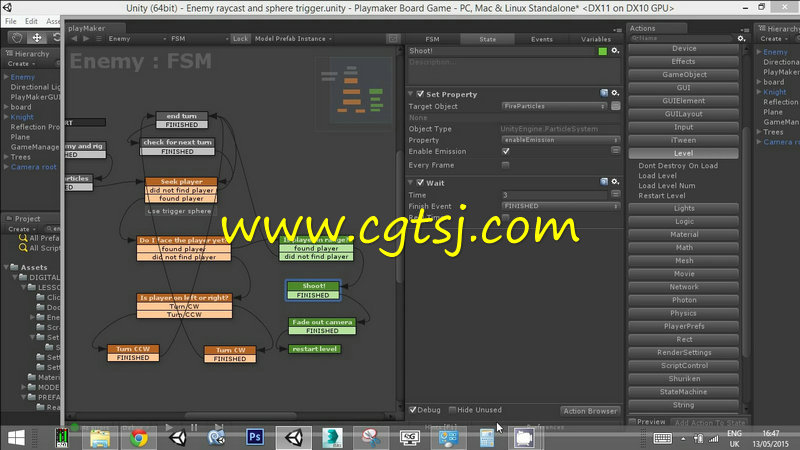Image resolution: width=800 pixels, height=450 pixels.
Task: Switch to Variables tab
Action: pos(595,39)
